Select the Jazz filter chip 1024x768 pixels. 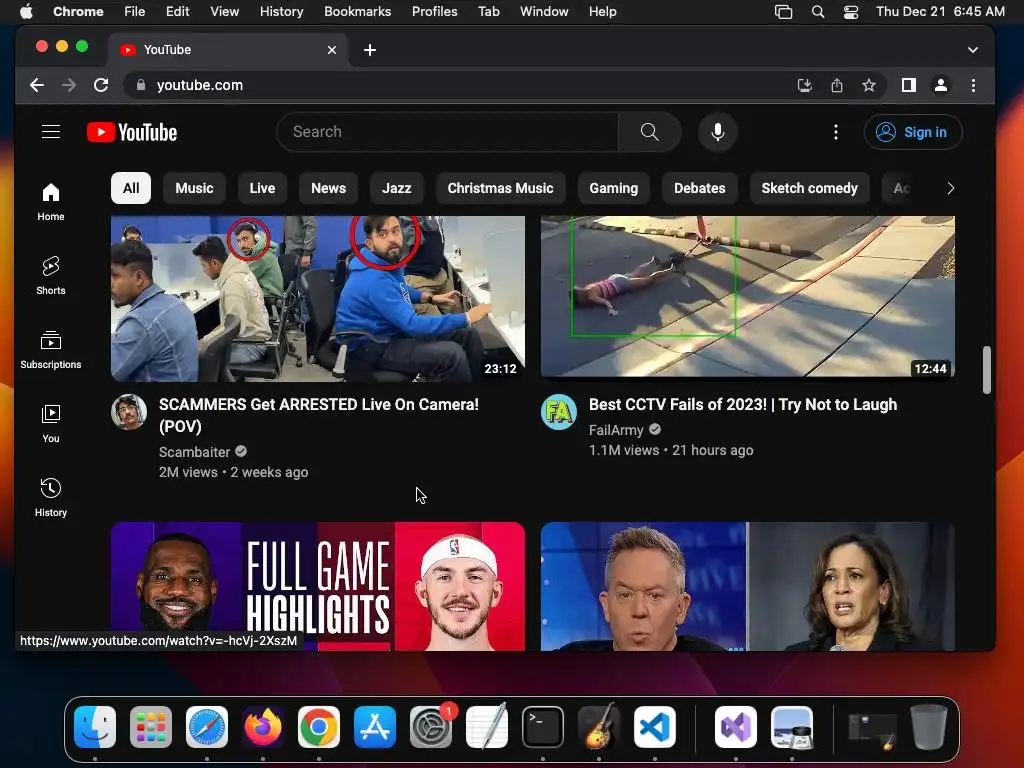tap(396, 188)
